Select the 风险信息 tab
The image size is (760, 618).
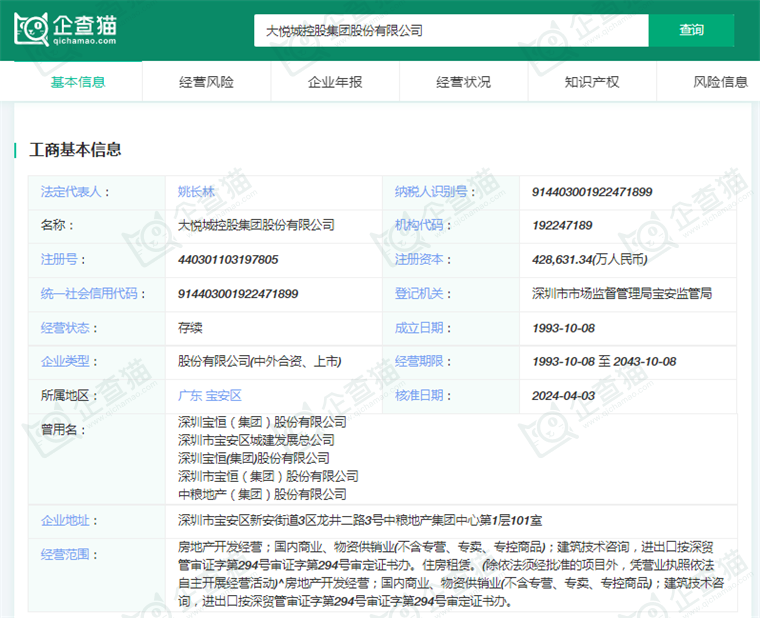pyautogui.click(x=720, y=82)
